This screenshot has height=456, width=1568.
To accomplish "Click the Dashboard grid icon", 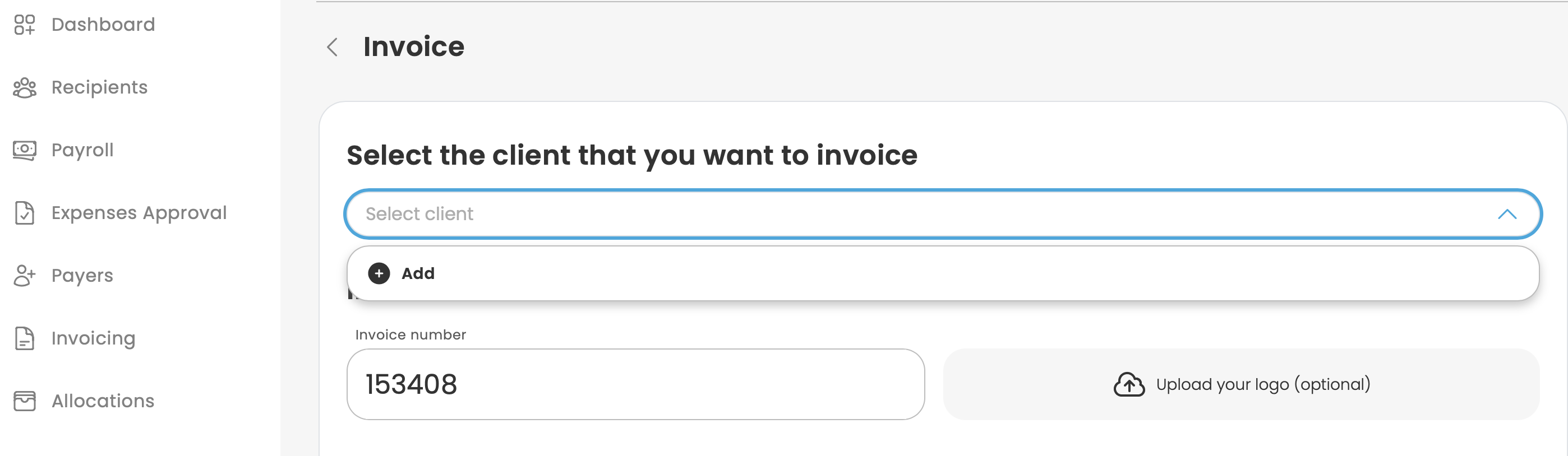I will tap(24, 25).
